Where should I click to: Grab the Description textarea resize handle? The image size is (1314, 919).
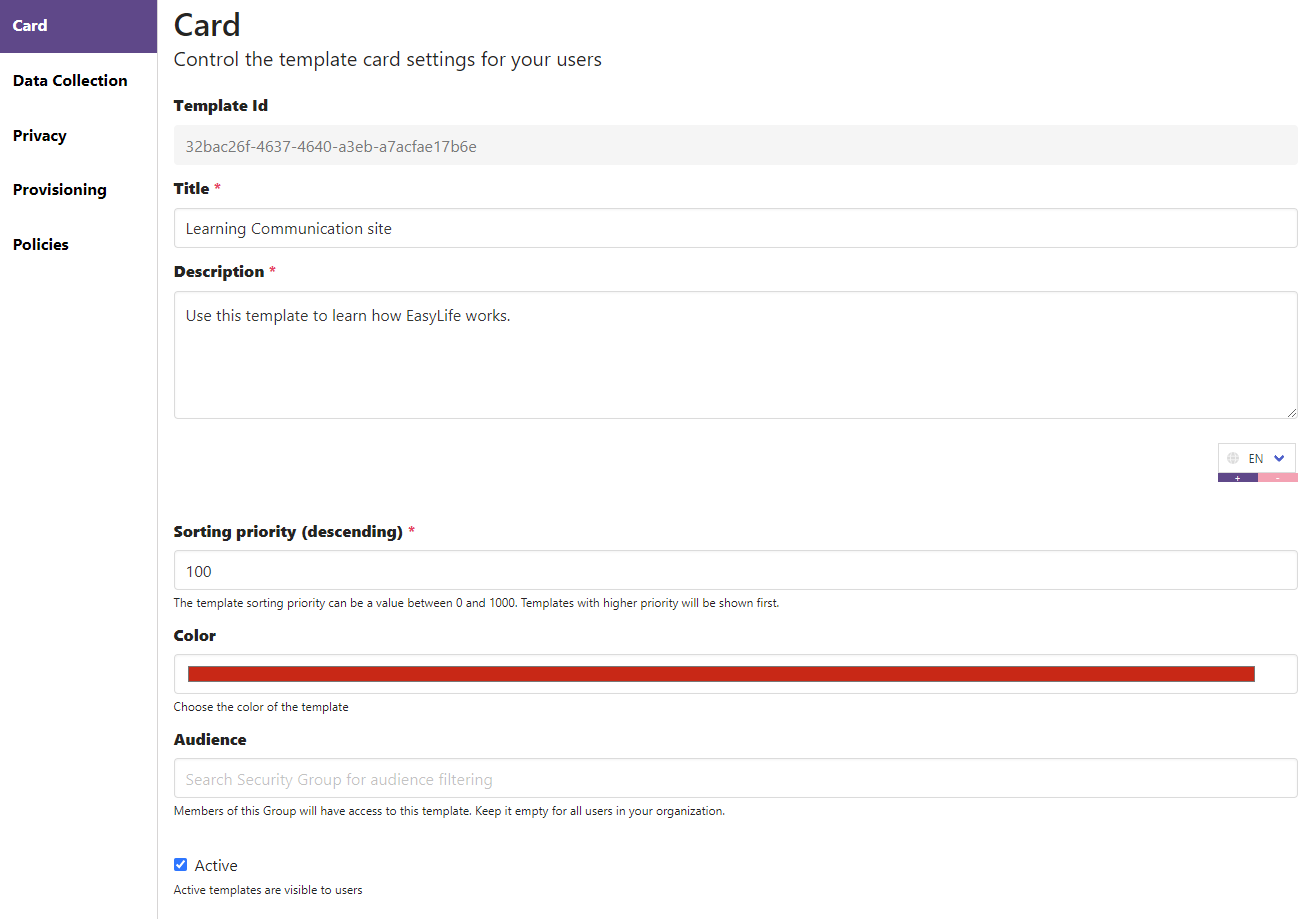point(1291,412)
